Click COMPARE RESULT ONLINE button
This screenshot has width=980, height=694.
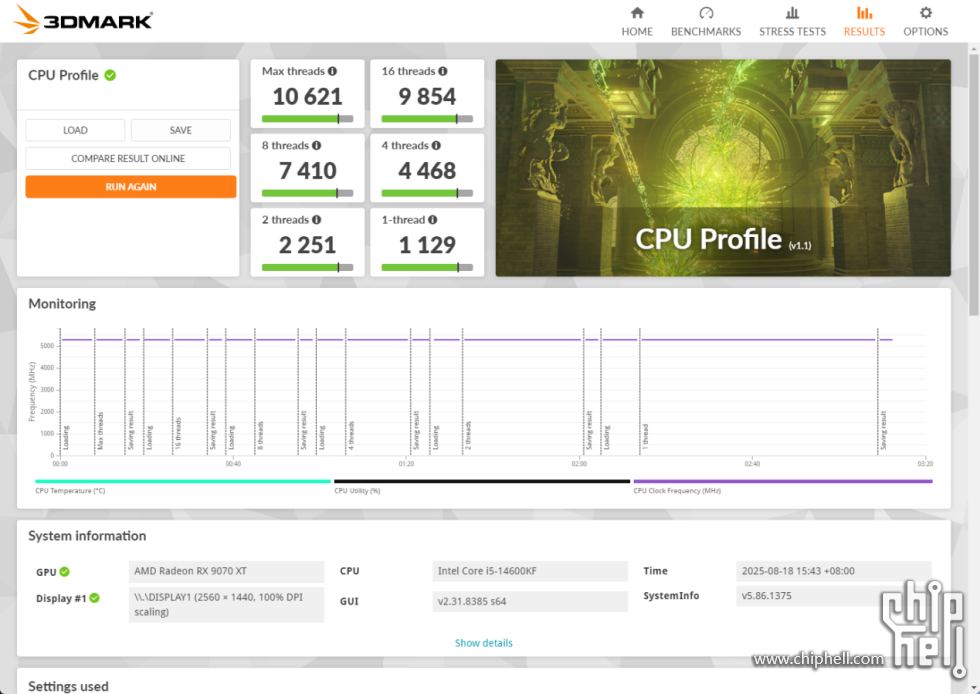point(128,158)
